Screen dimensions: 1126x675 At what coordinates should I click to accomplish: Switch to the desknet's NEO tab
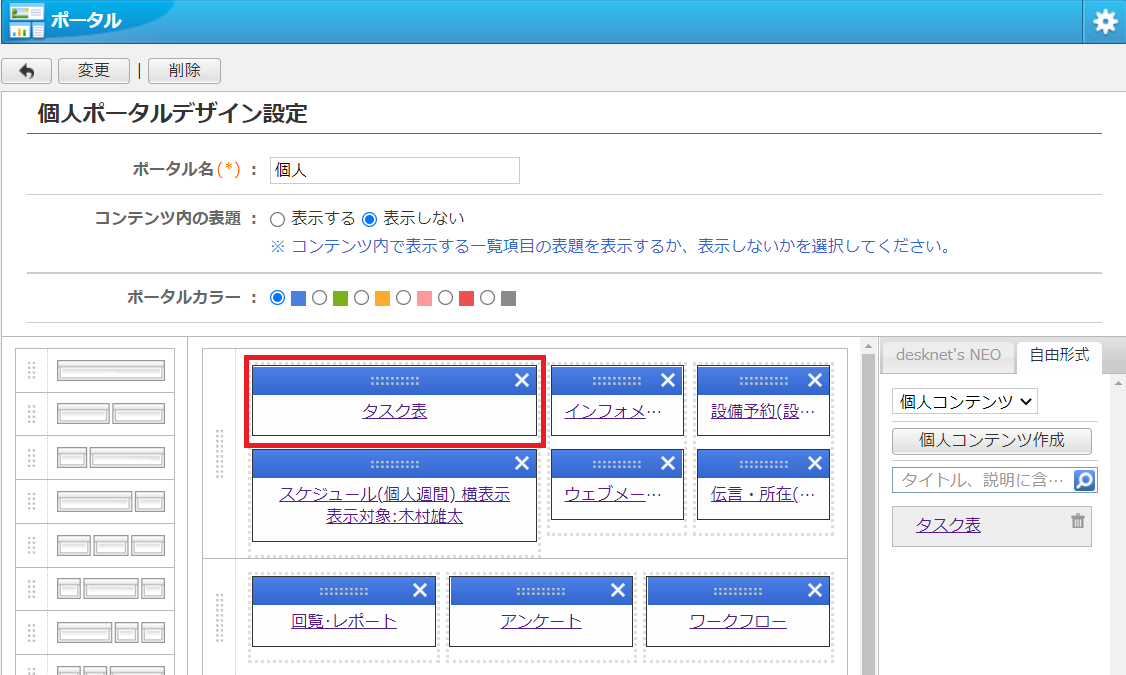[x=948, y=355]
